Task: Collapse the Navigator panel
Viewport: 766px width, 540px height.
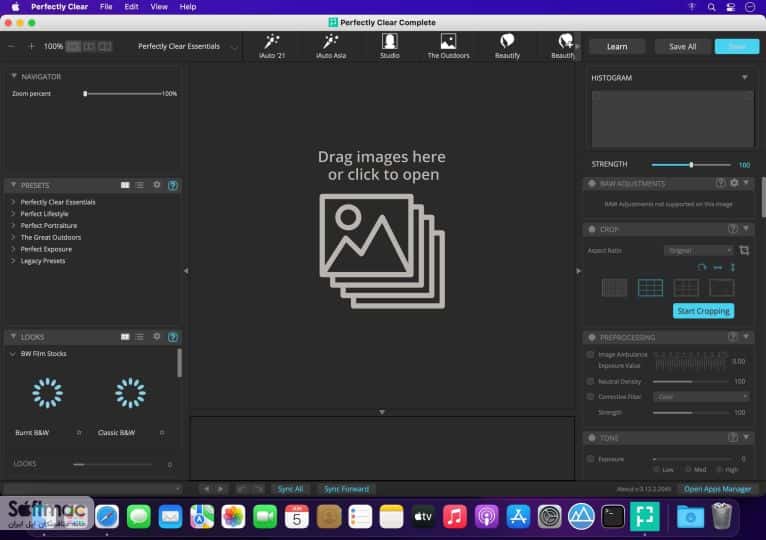Action: [14, 76]
